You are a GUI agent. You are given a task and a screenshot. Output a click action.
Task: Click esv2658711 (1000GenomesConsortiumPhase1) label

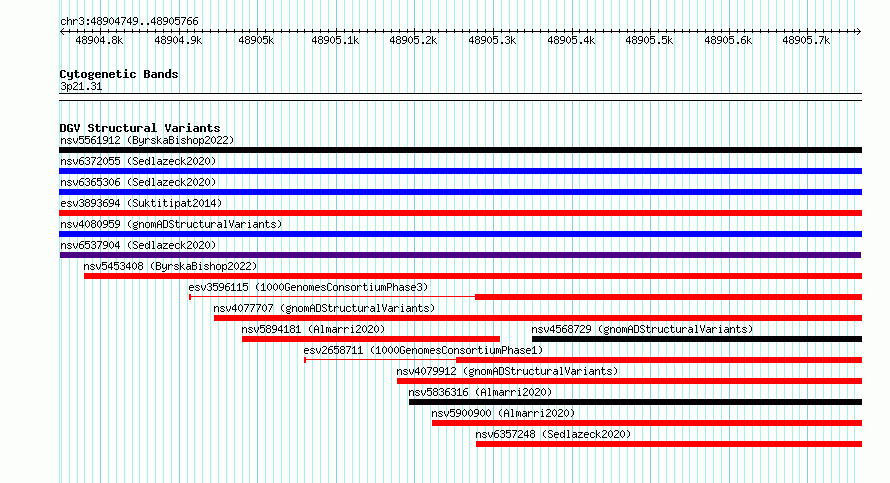423,350
